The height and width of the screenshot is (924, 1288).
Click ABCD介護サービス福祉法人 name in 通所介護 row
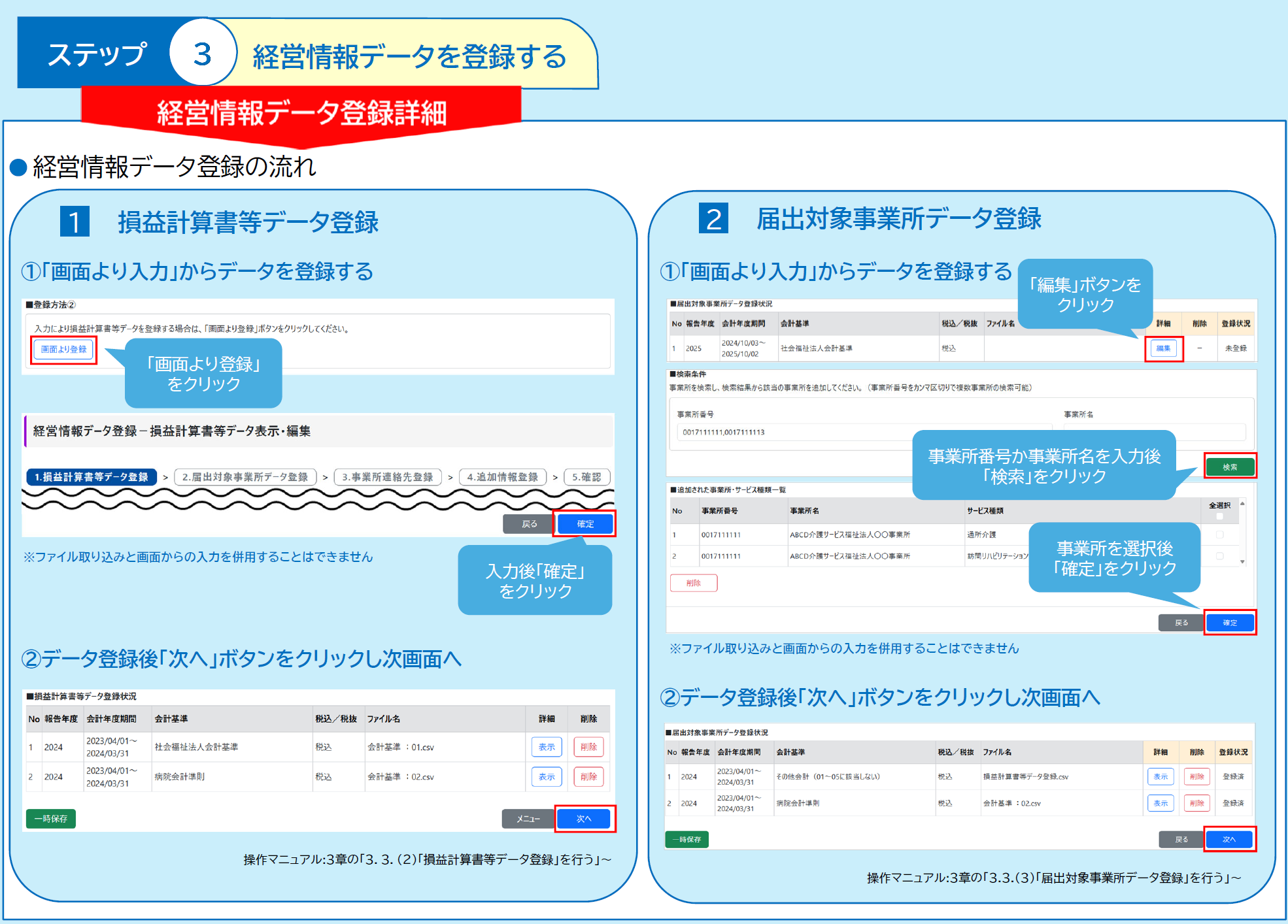click(849, 535)
